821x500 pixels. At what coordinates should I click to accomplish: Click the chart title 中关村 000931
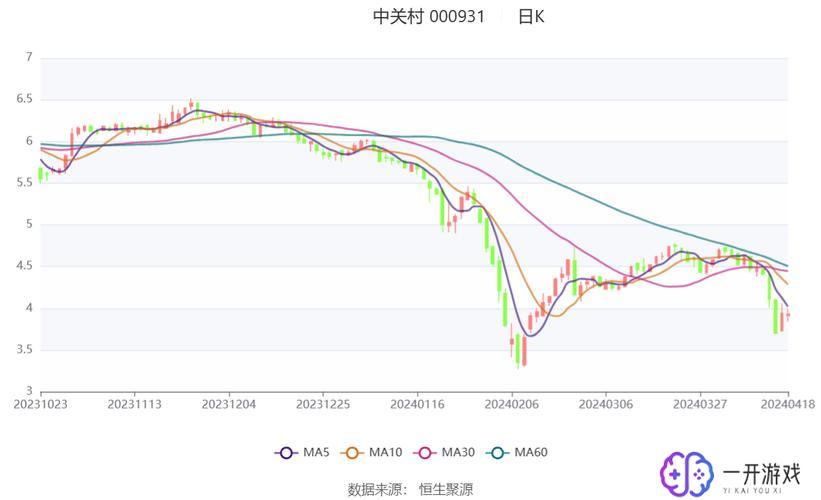(429, 17)
